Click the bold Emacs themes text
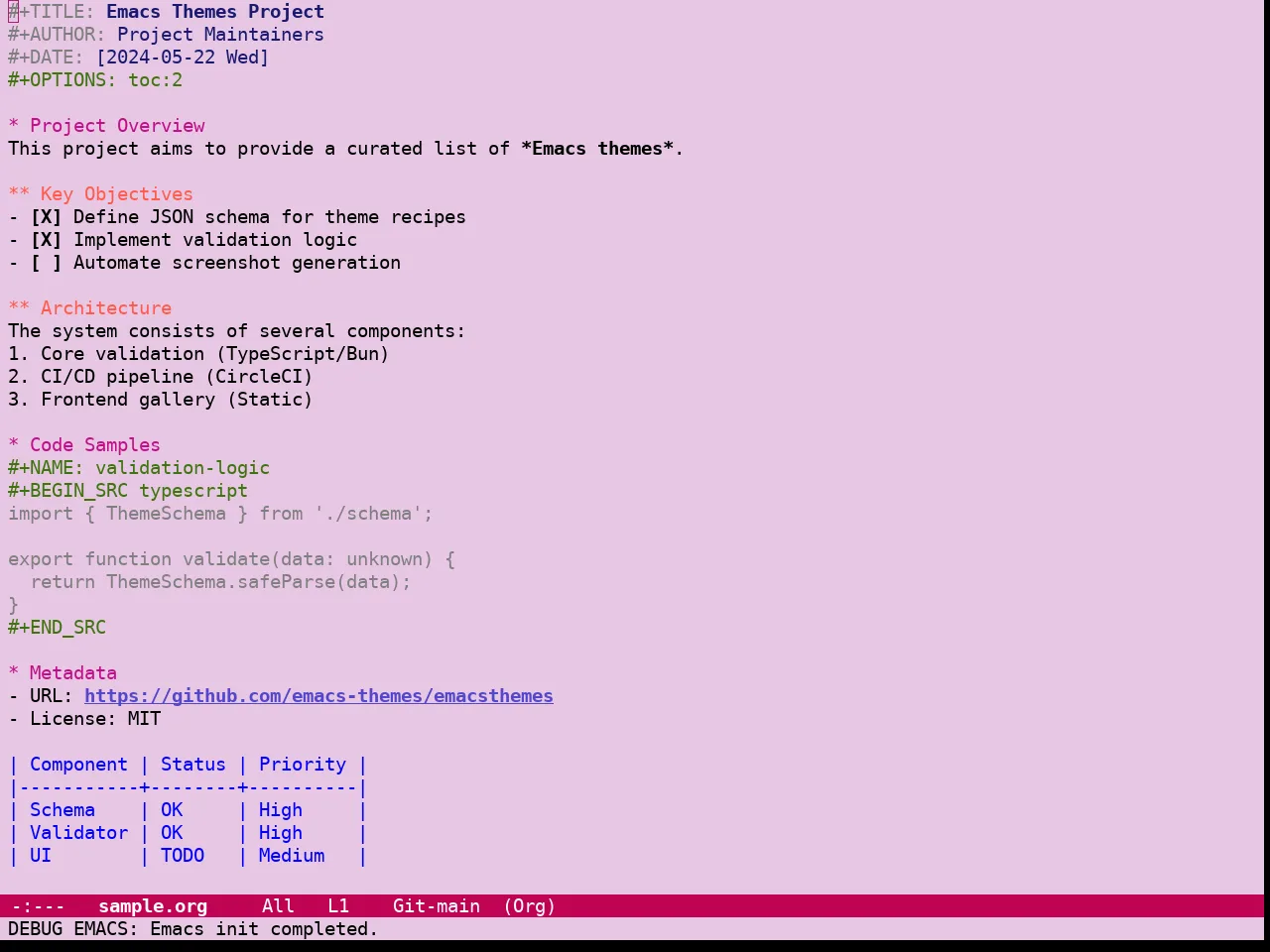This screenshot has width=1270, height=952. (x=597, y=149)
